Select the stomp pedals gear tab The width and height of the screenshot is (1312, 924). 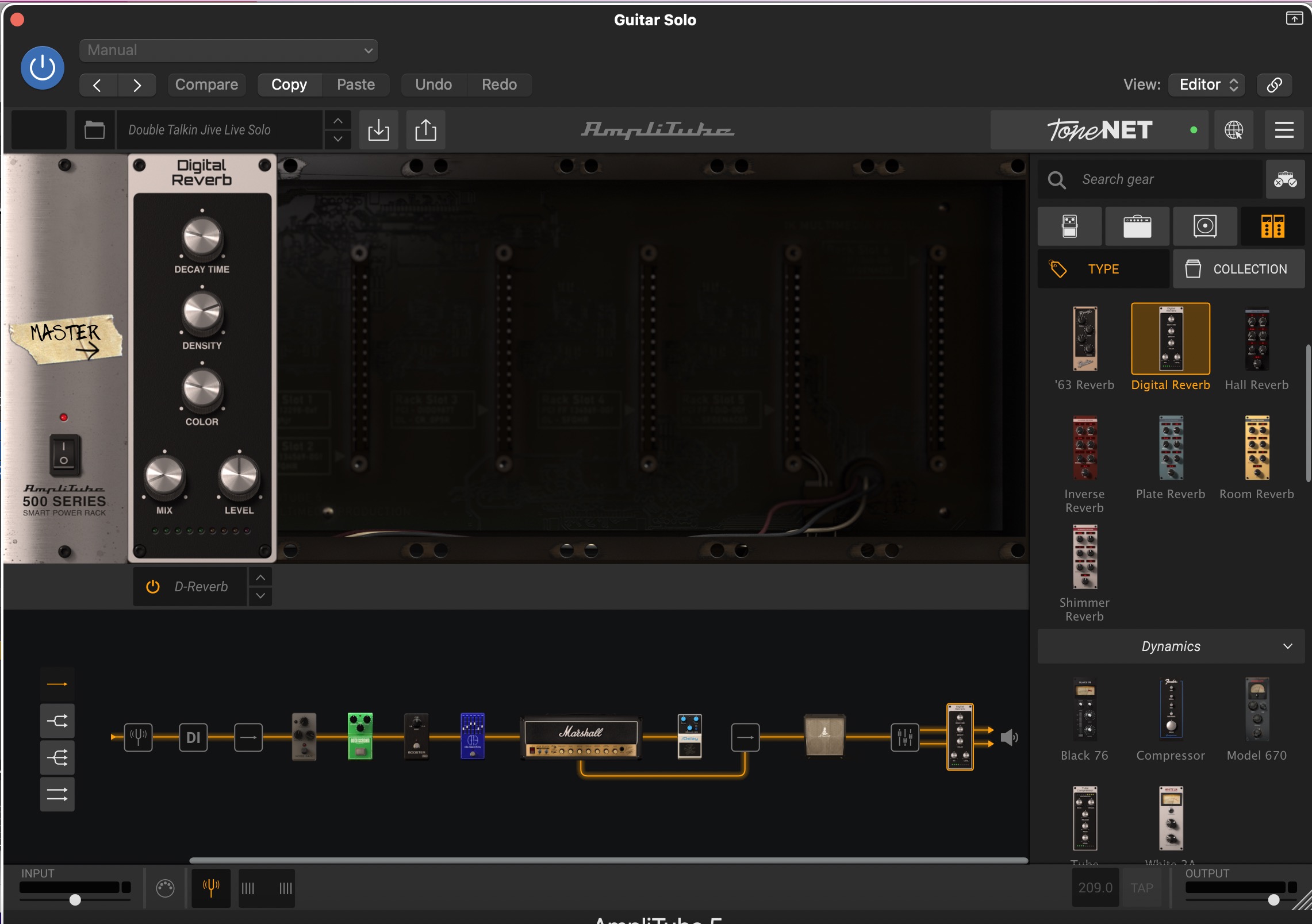click(1070, 226)
